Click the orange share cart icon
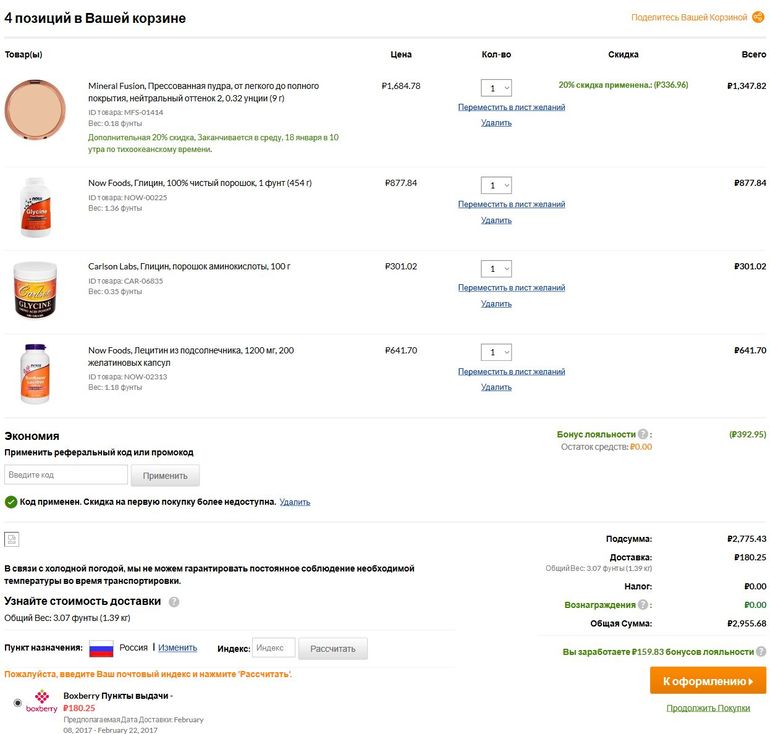 pyautogui.click(x=758, y=17)
